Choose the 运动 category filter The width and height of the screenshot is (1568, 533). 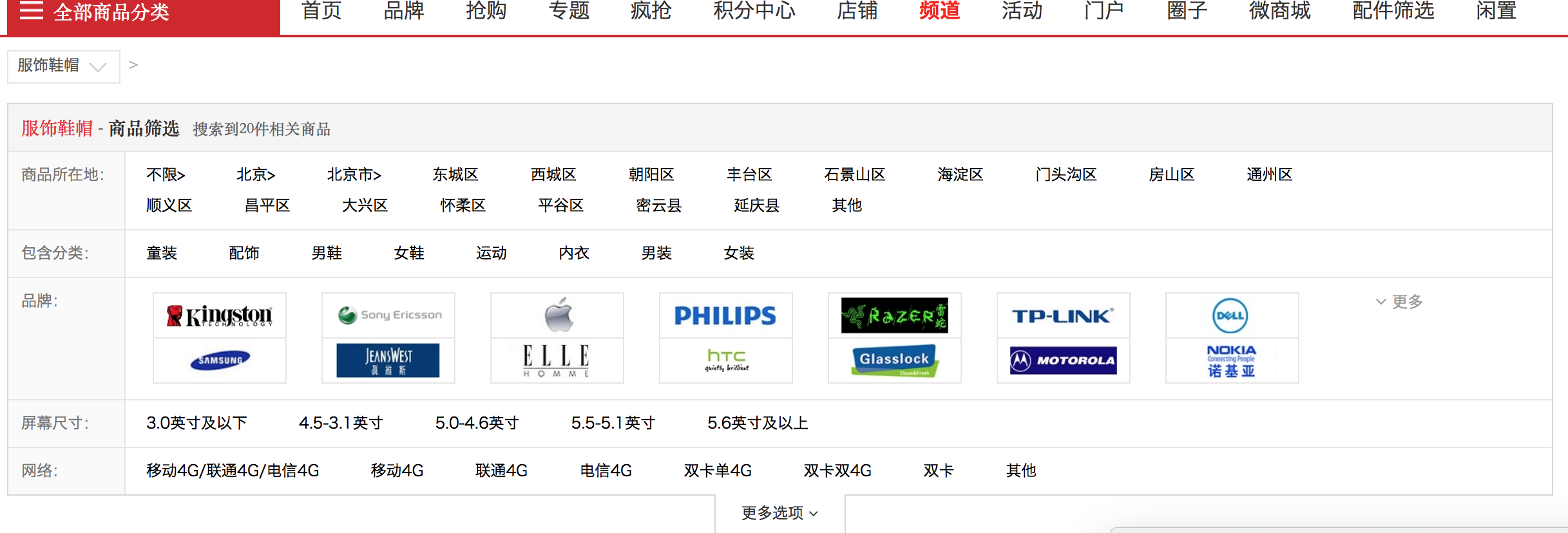pos(492,253)
